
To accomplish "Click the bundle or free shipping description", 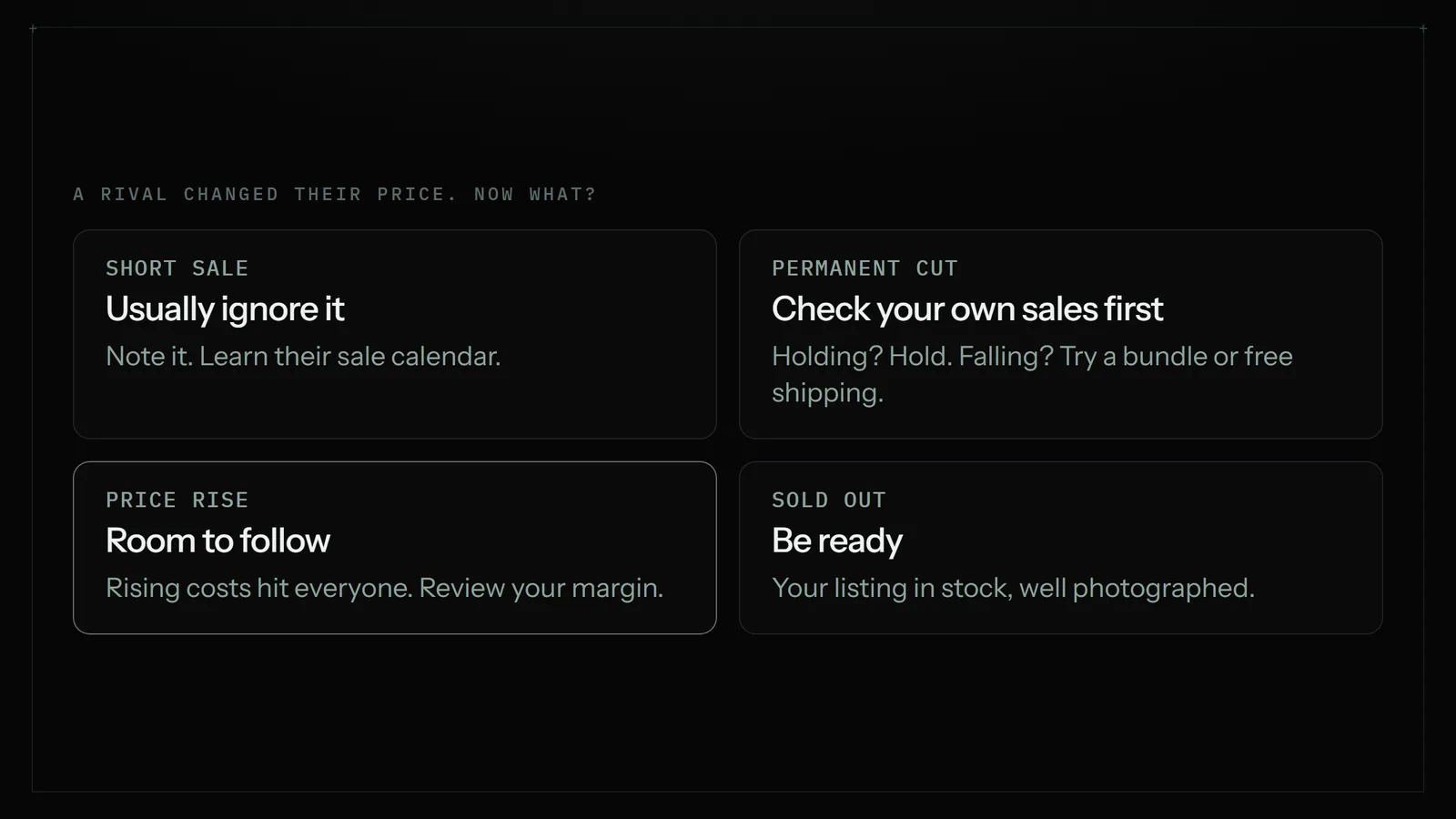I will click(1032, 374).
